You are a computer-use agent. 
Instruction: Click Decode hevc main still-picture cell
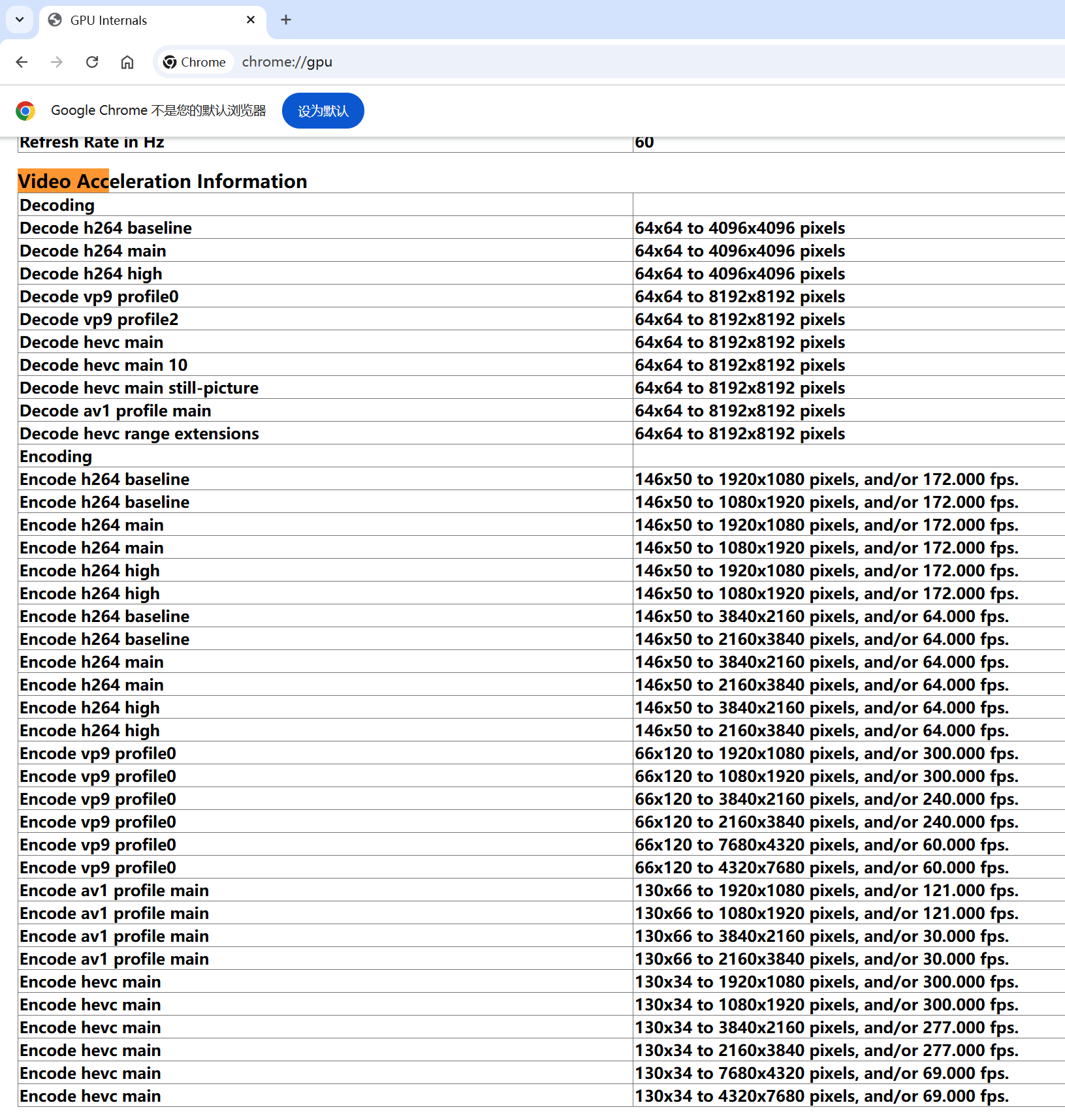click(x=325, y=388)
